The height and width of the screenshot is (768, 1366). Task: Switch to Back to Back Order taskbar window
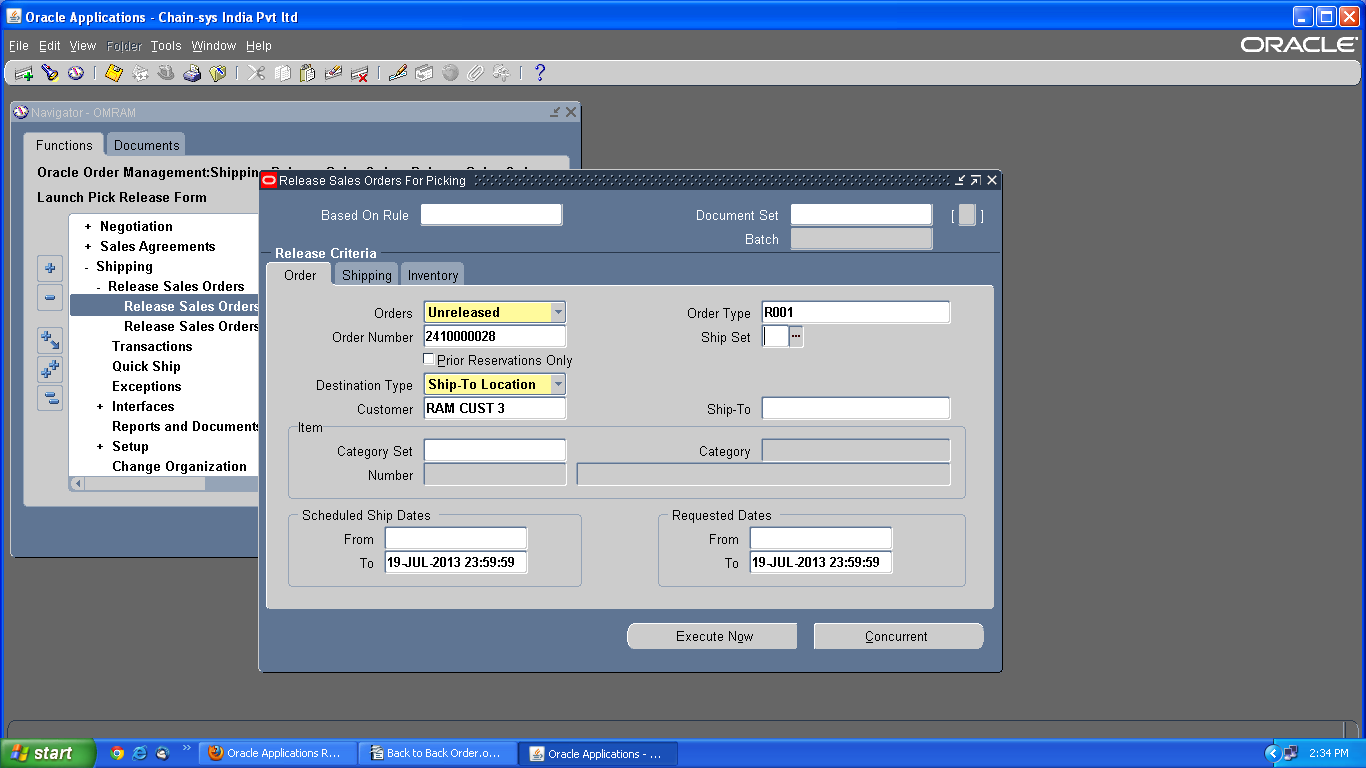click(438, 753)
